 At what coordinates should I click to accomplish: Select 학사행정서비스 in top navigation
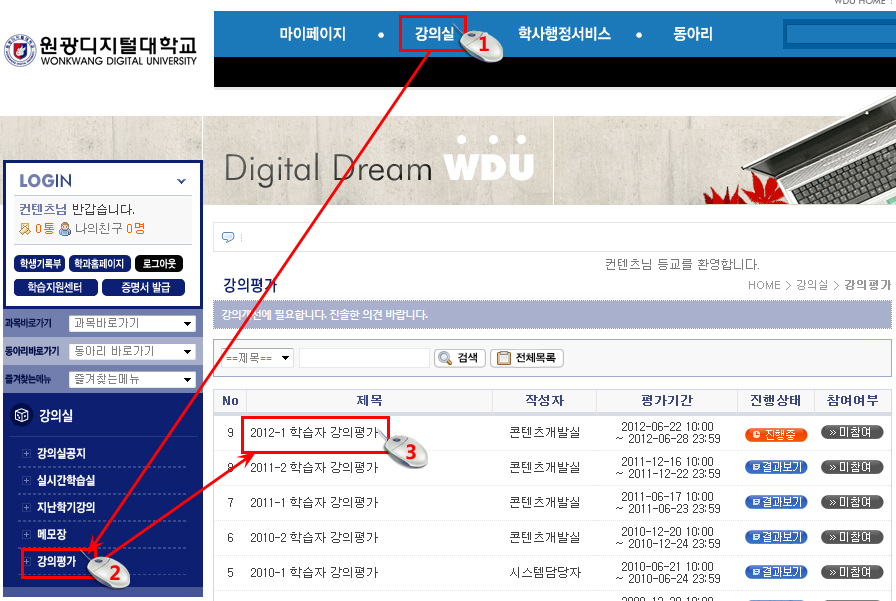point(563,34)
